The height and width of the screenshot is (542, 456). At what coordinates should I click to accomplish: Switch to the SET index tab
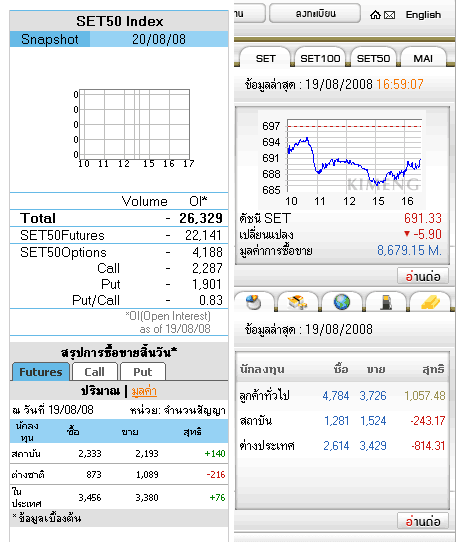pos(265,58)
